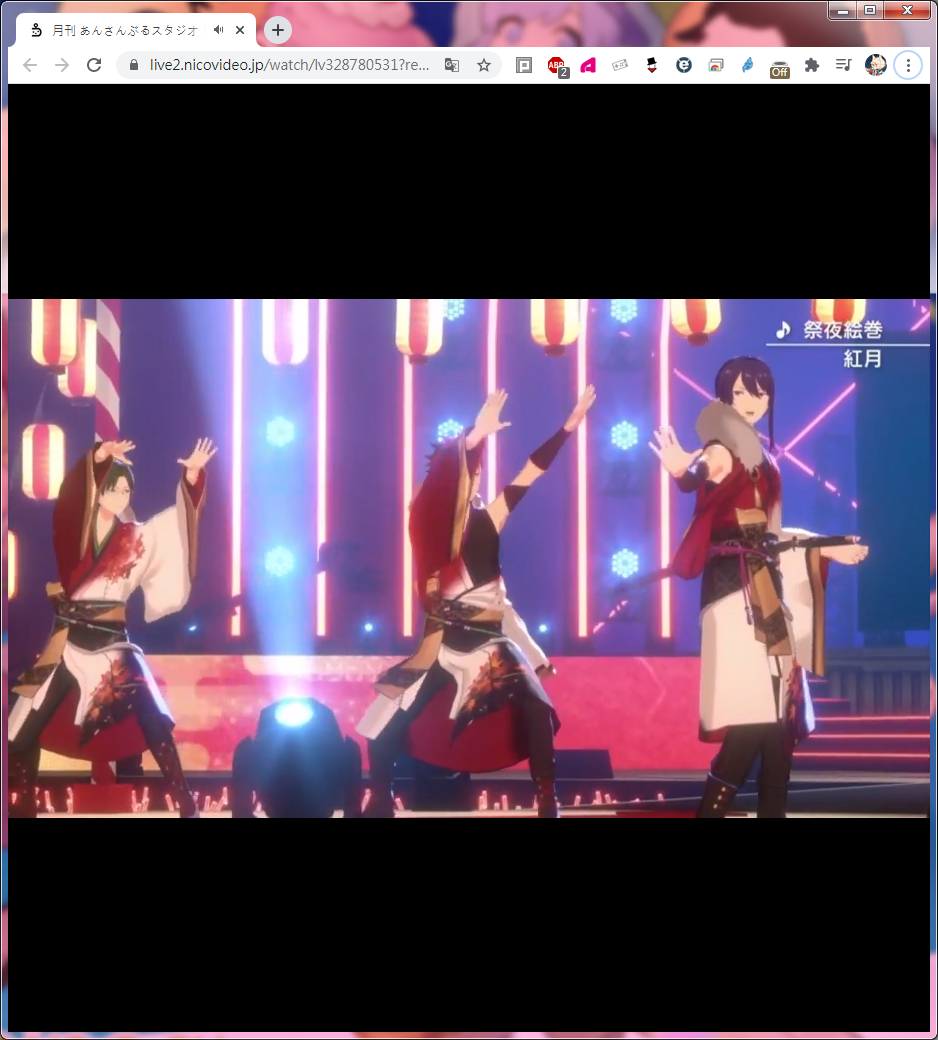Click the unit name 紅月

862,359
